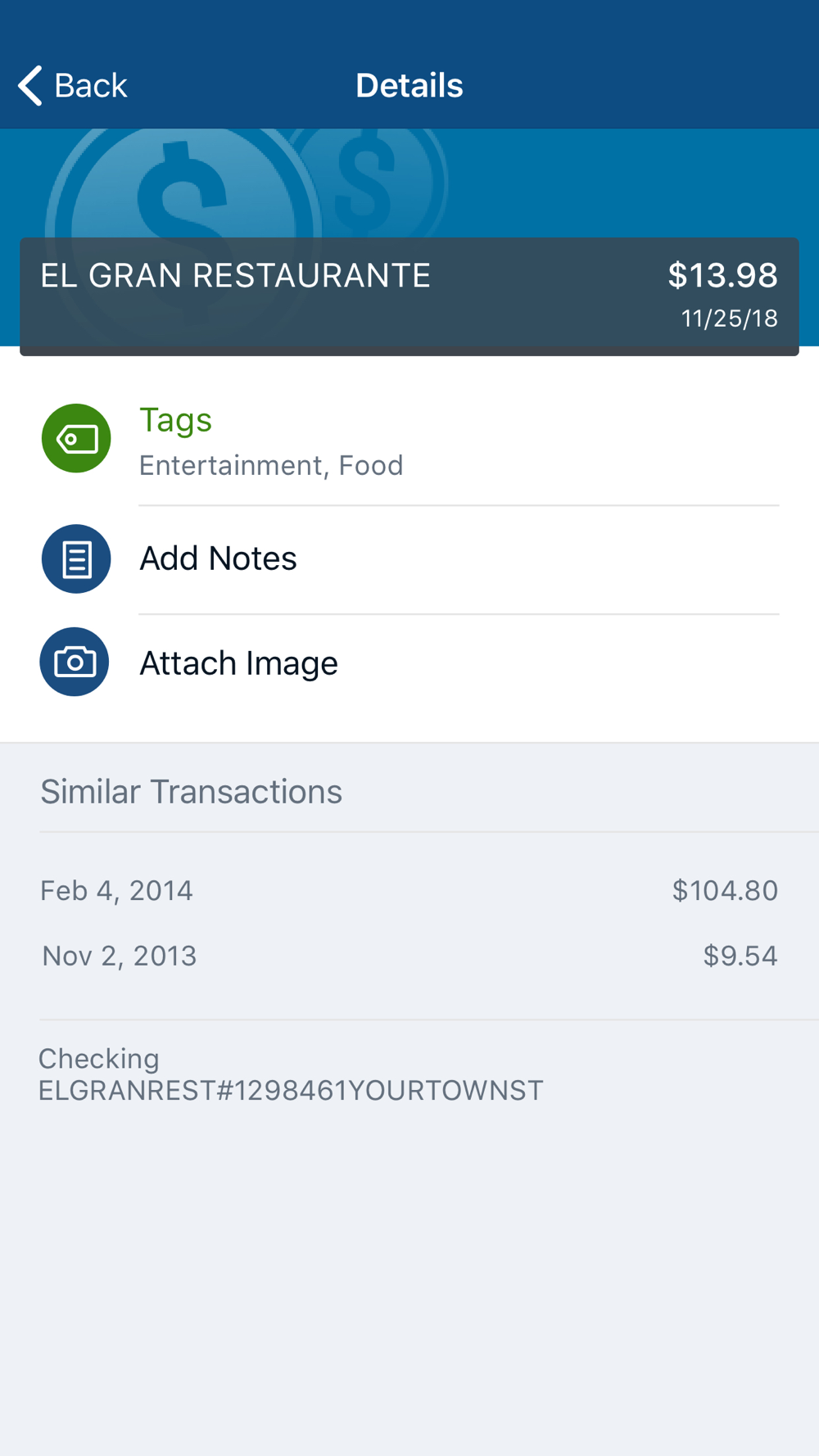
Task: Tap the Details screen title
Action: click(x=409, y=85)
